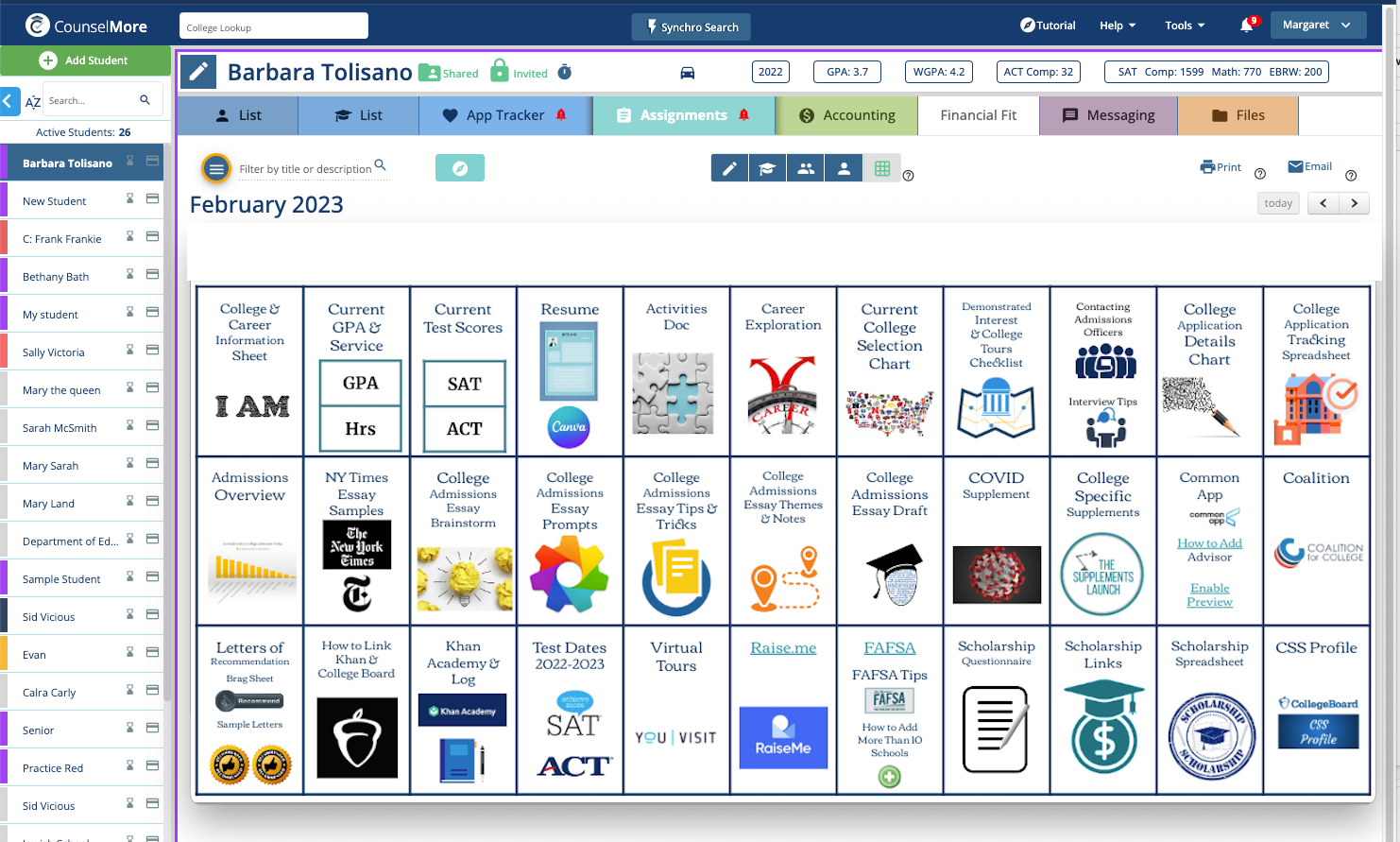The height and width of the screenshot is (842, 1400).
Task: Click the stopwatch icon next to Invited
Action: (x=564, y=72)
